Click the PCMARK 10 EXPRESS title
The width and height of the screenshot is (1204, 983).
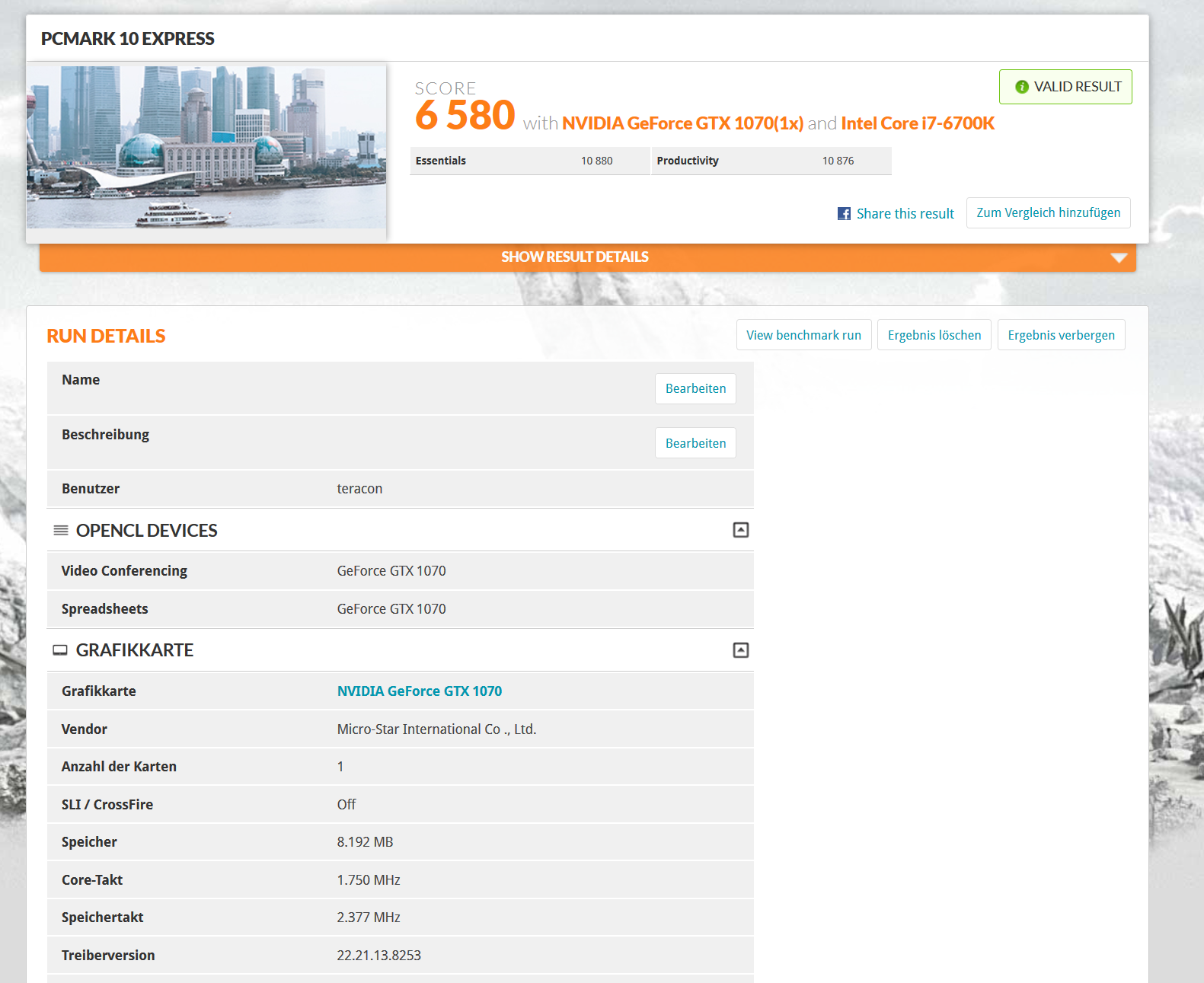click(128, 39)
